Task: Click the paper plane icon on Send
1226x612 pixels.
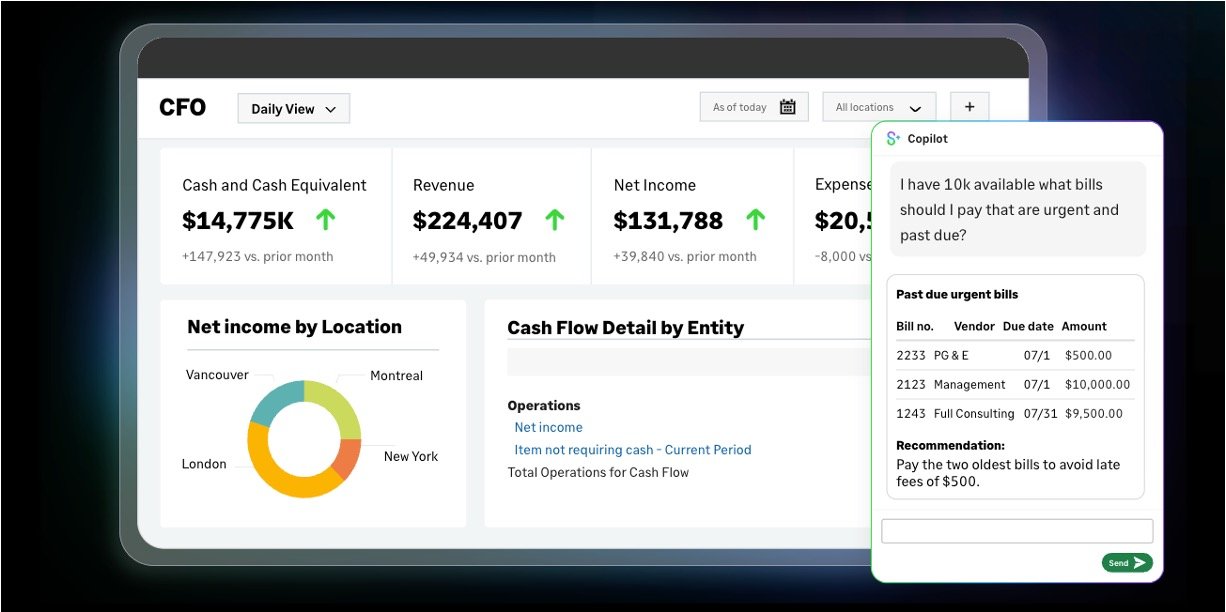Action: point(1140,563)
